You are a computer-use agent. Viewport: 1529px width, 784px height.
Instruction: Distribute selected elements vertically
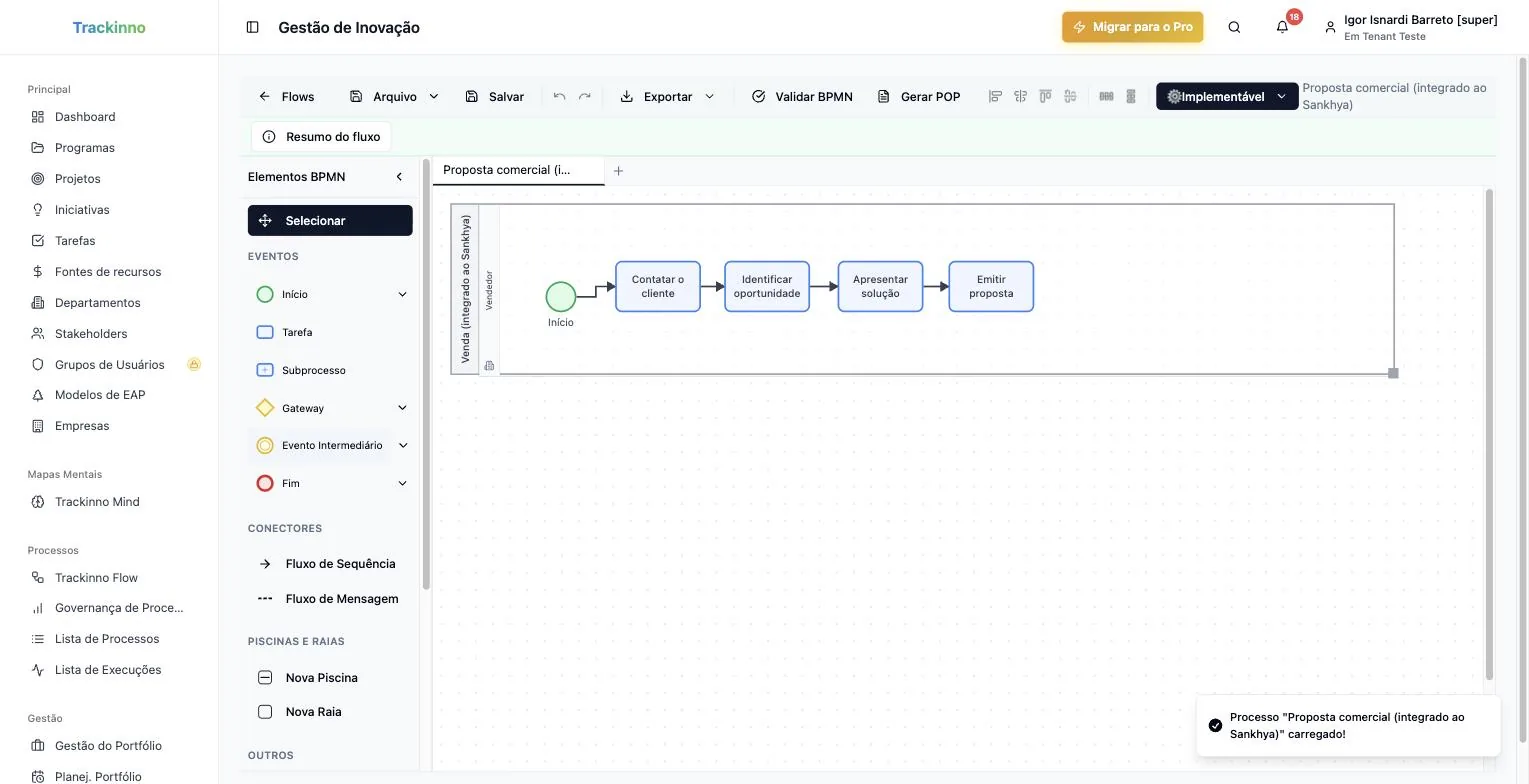point(1131,96)
